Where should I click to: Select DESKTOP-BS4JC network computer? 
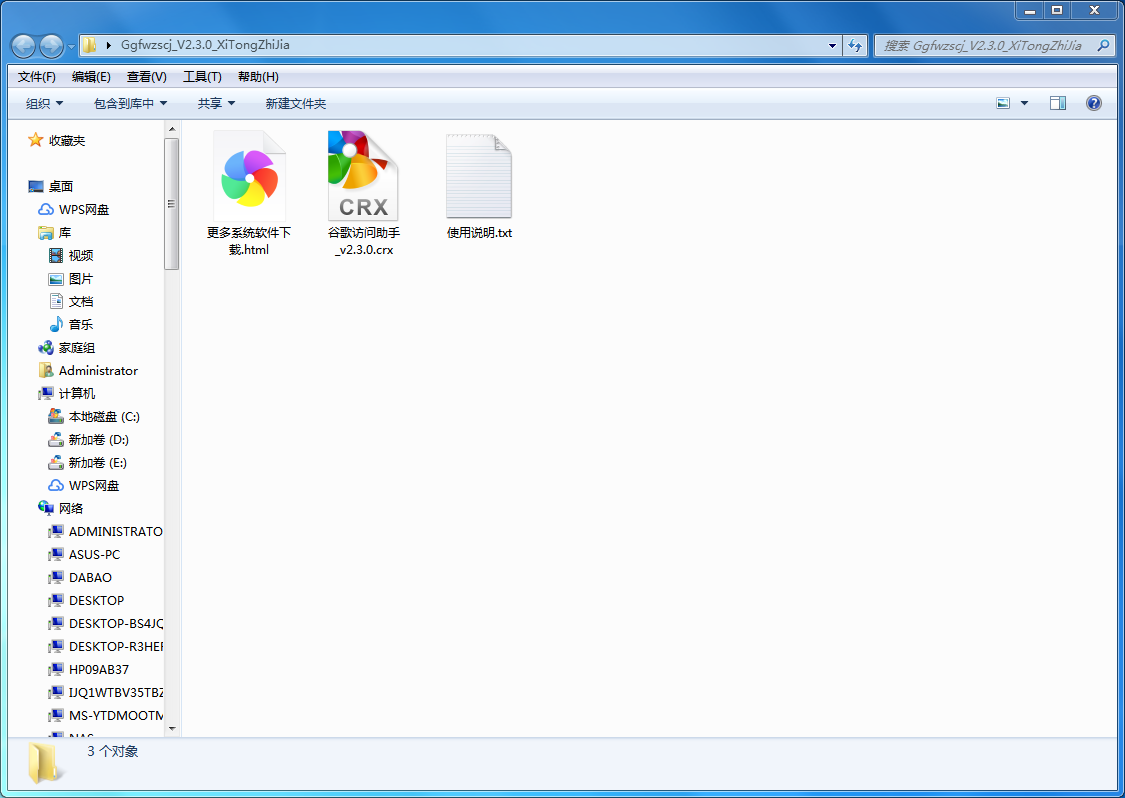tap(116, 623)
